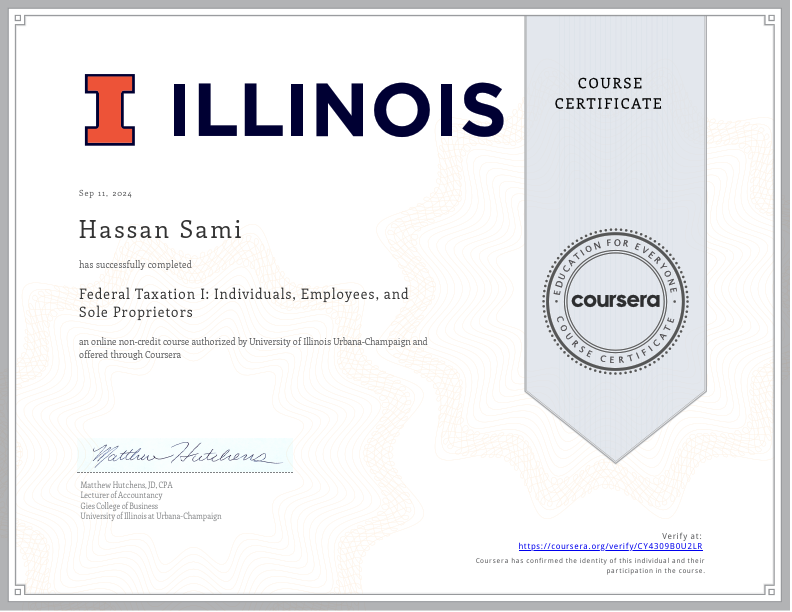Click the ILLINOIS wordmark
The width and height of the screenshot is (792, 612).
coord(338,110)
